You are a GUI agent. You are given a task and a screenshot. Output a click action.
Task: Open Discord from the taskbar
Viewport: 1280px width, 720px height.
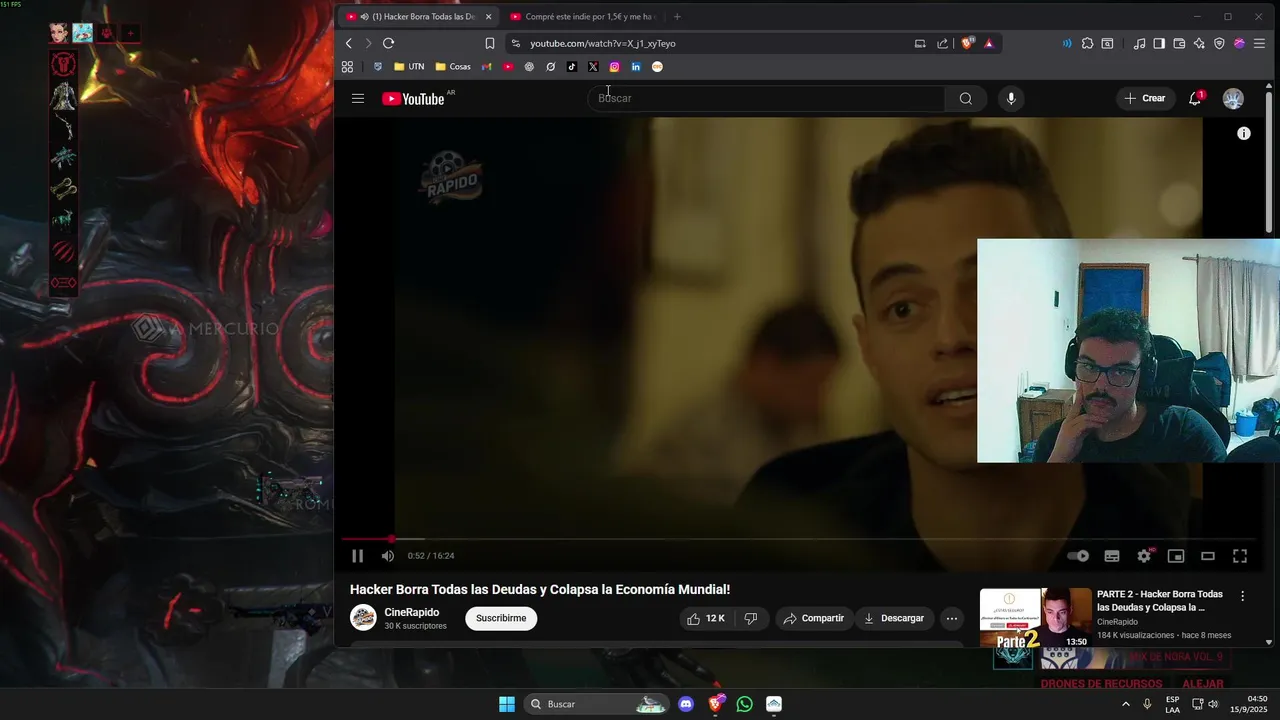686,704
